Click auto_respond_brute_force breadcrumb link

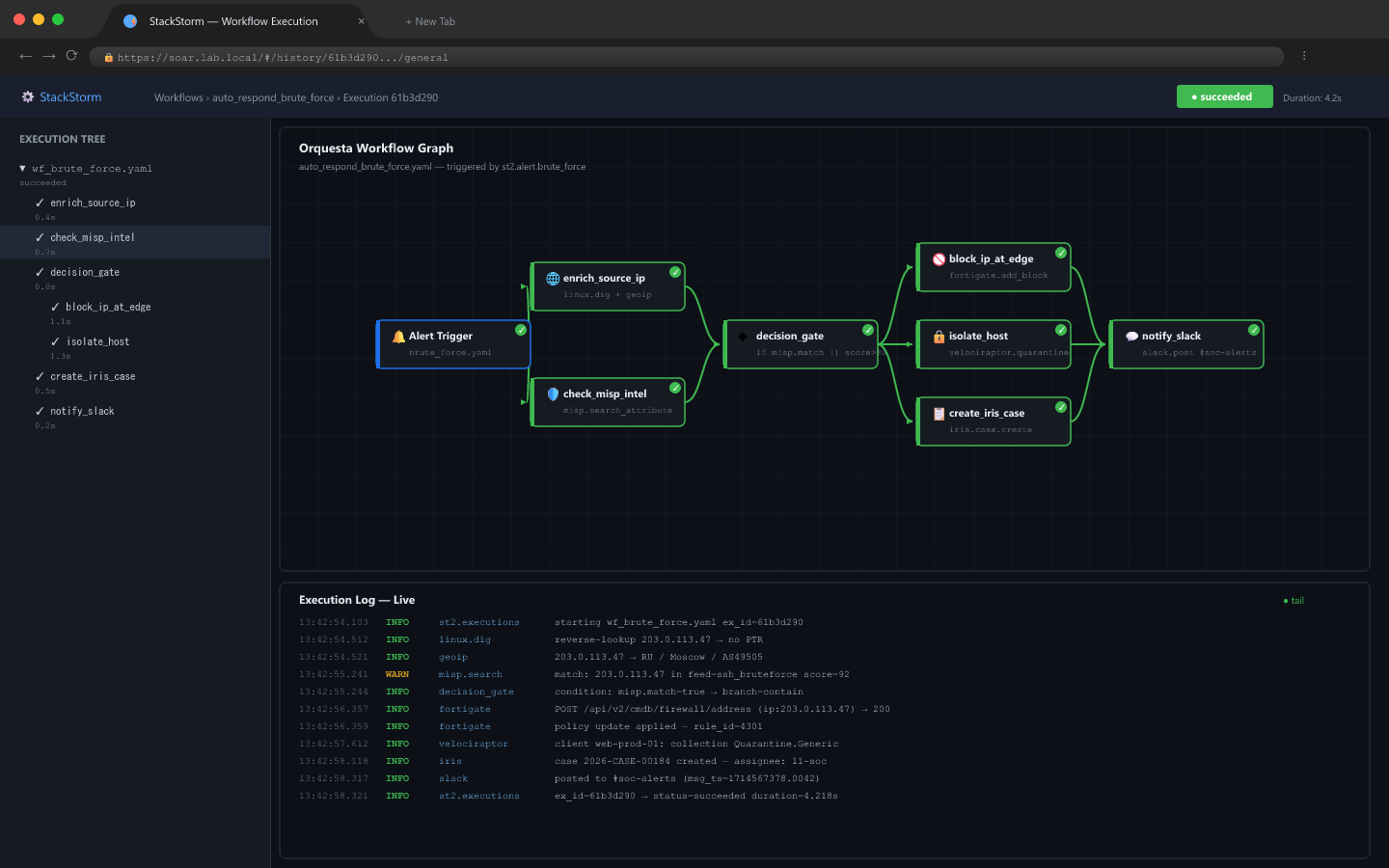pos(273,97)
